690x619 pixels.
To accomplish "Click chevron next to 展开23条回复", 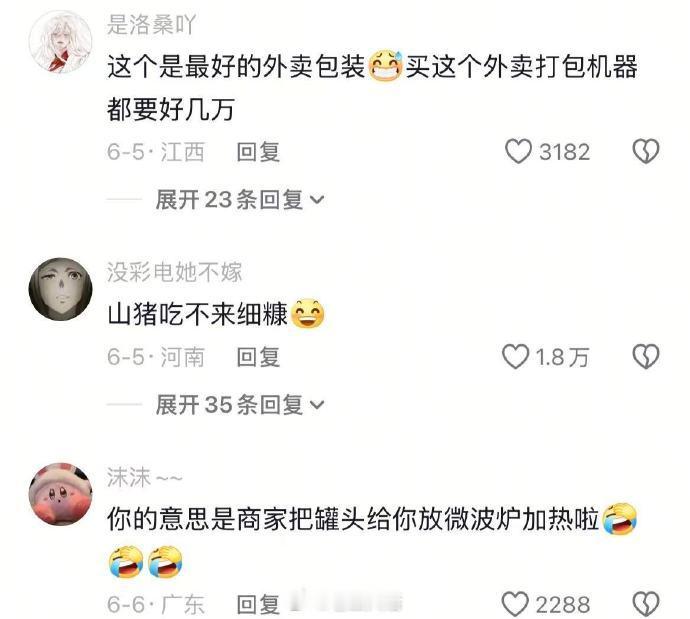I will (317, 201).
